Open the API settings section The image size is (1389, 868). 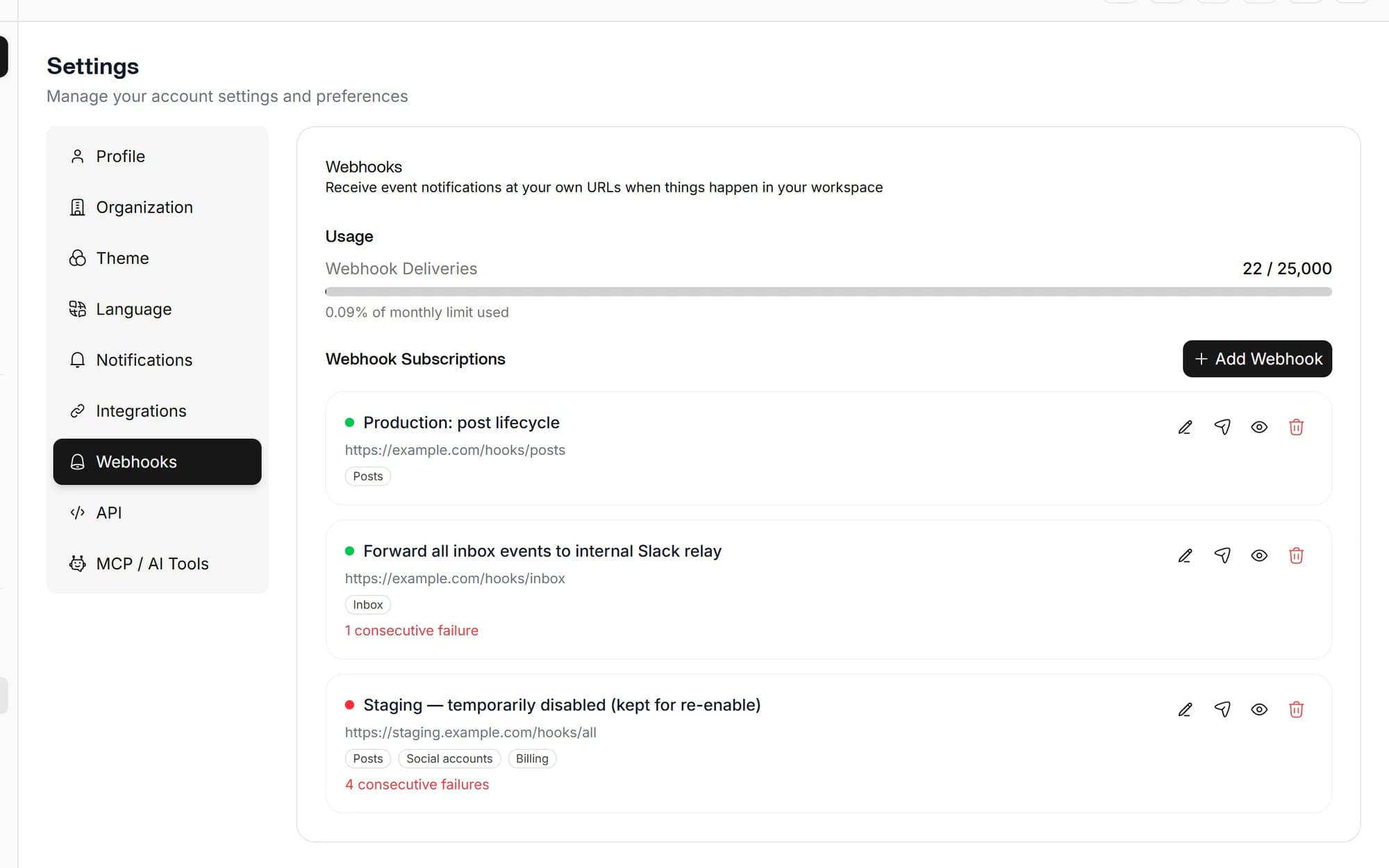[x=157, y=512]
